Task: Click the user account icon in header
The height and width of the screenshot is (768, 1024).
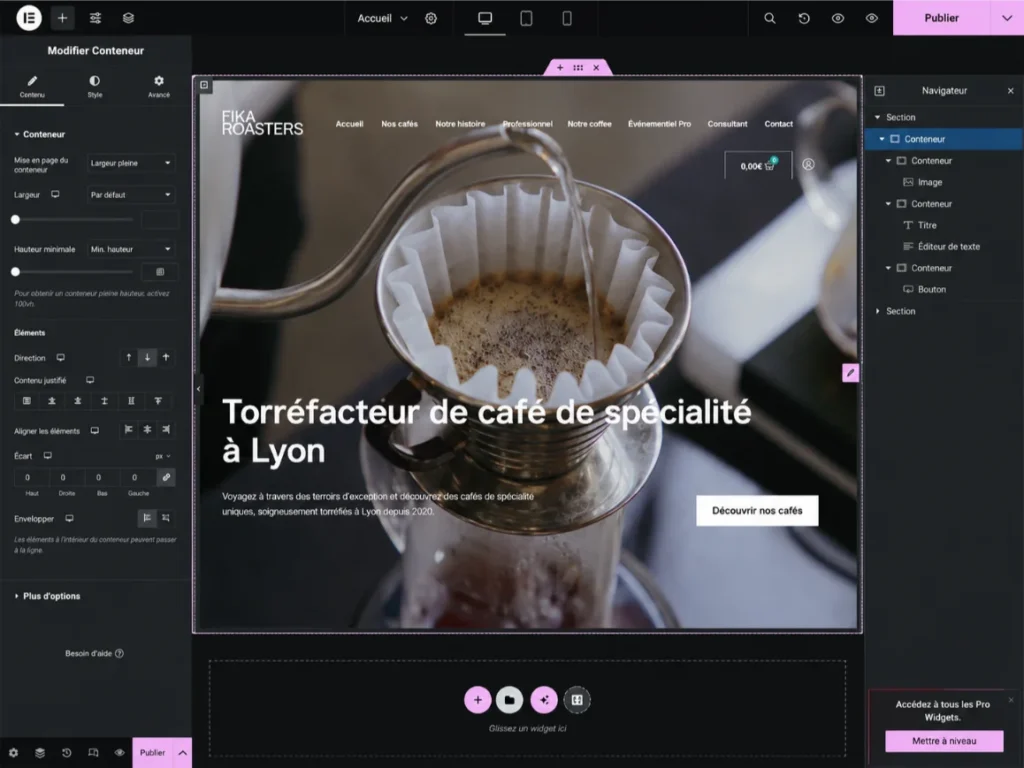Action: 808,165
